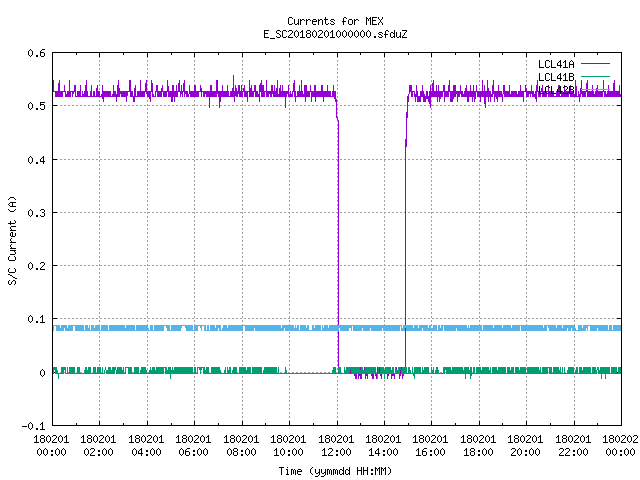
Task: Click the y-axis tick value 0.3
Action: point(36,213)
